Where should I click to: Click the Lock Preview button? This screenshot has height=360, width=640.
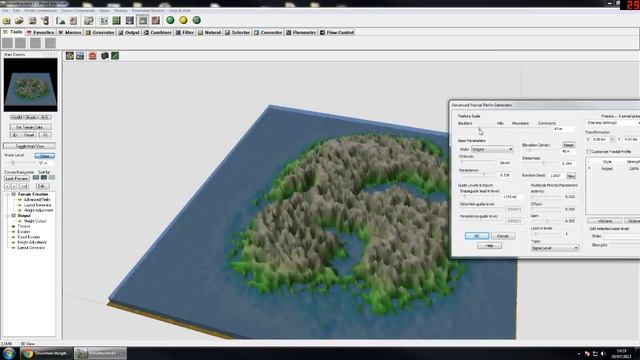[17, 178]
